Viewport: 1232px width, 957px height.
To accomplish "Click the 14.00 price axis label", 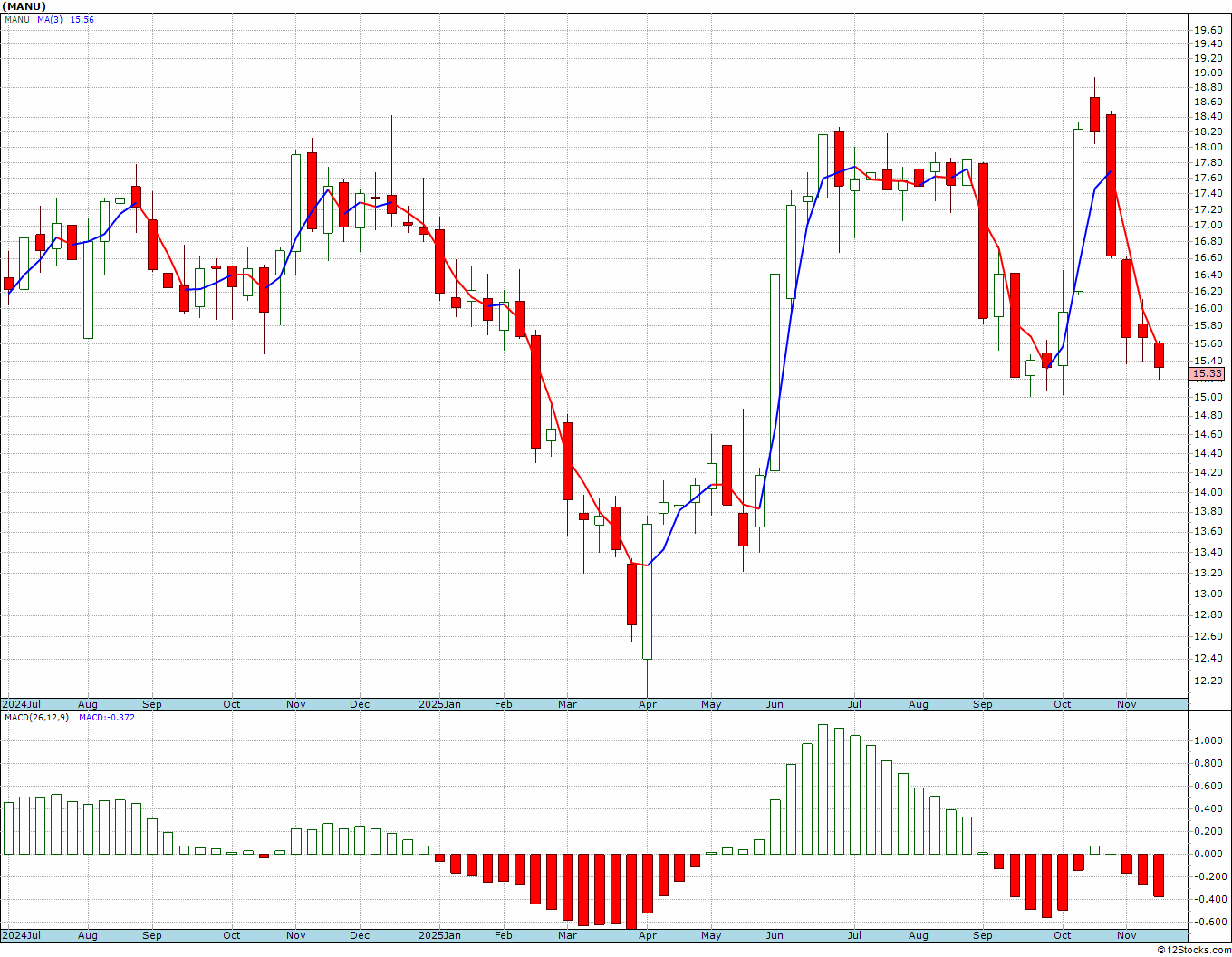I will [1208, 492].
